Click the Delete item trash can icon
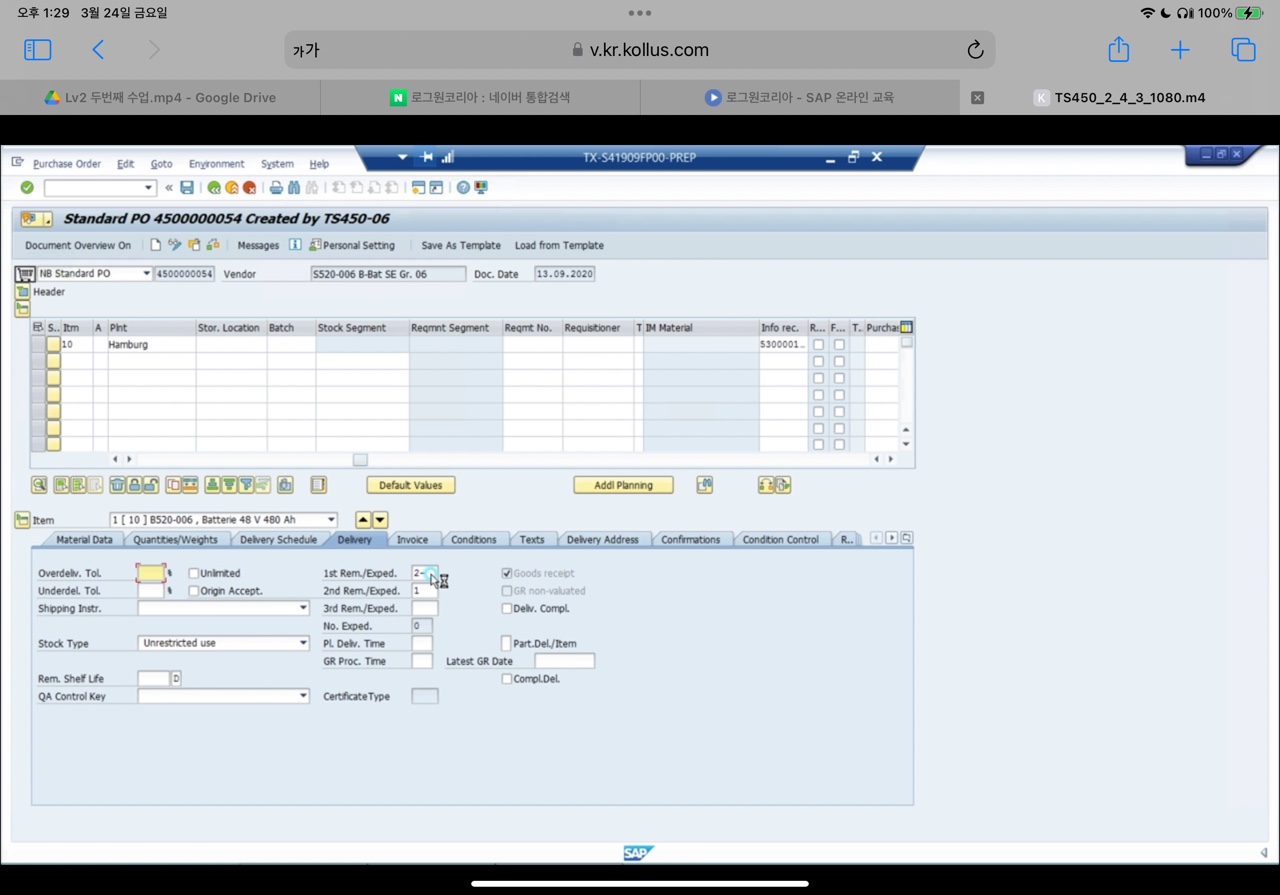1280x895 pixels. [117, 485]
